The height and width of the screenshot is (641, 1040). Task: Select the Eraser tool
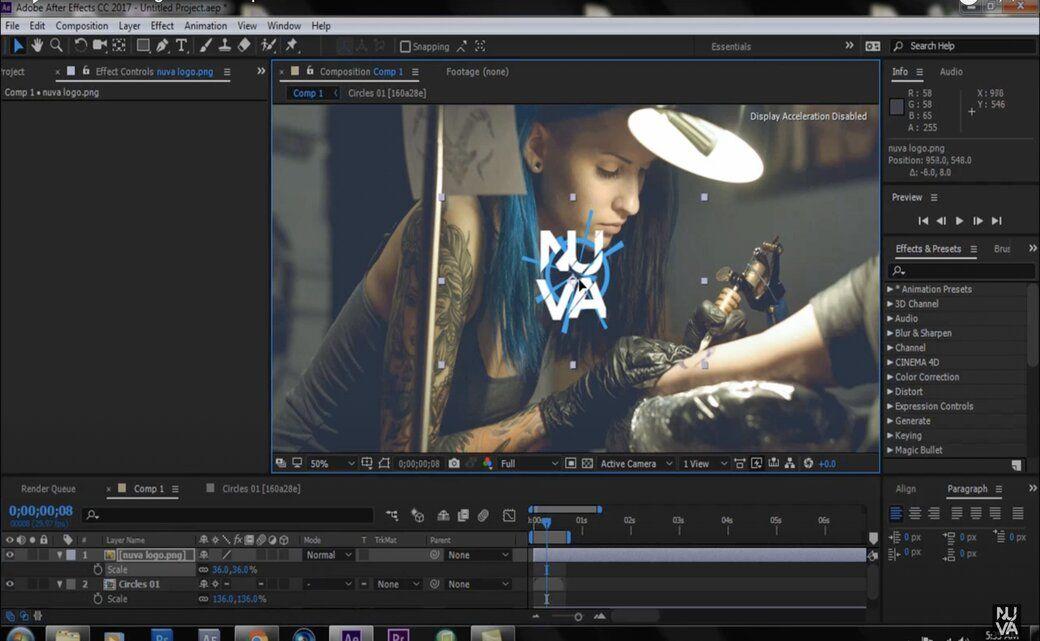244,45
